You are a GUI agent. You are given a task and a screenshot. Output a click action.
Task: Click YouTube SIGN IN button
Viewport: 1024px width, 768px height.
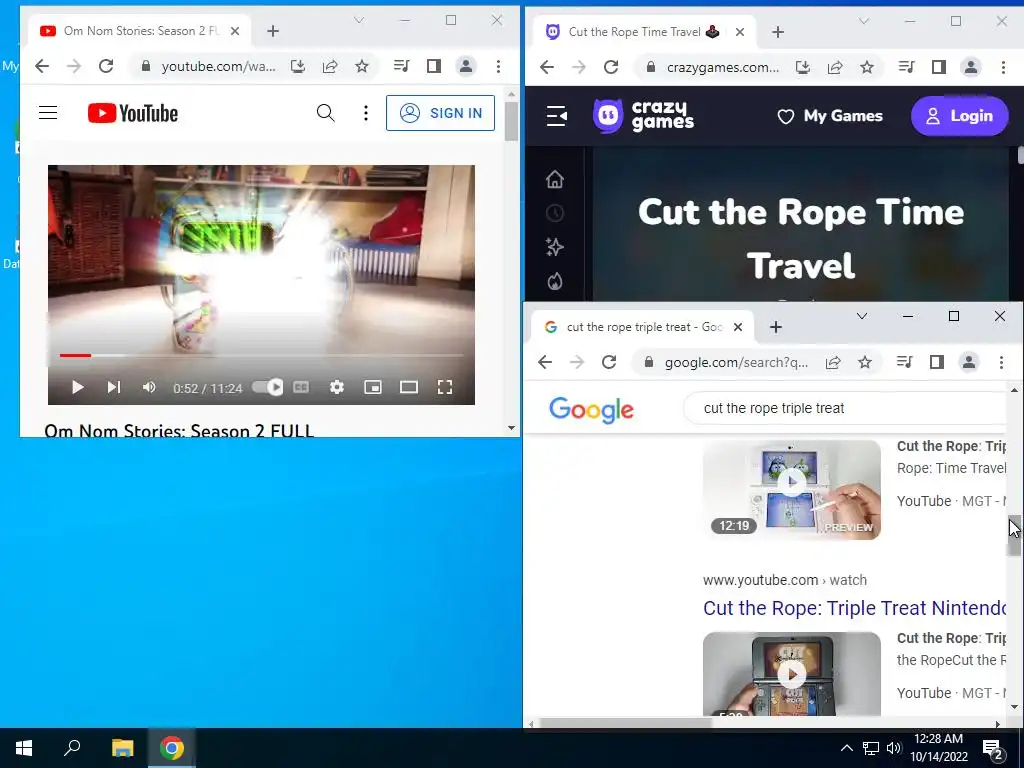point(440,113)
